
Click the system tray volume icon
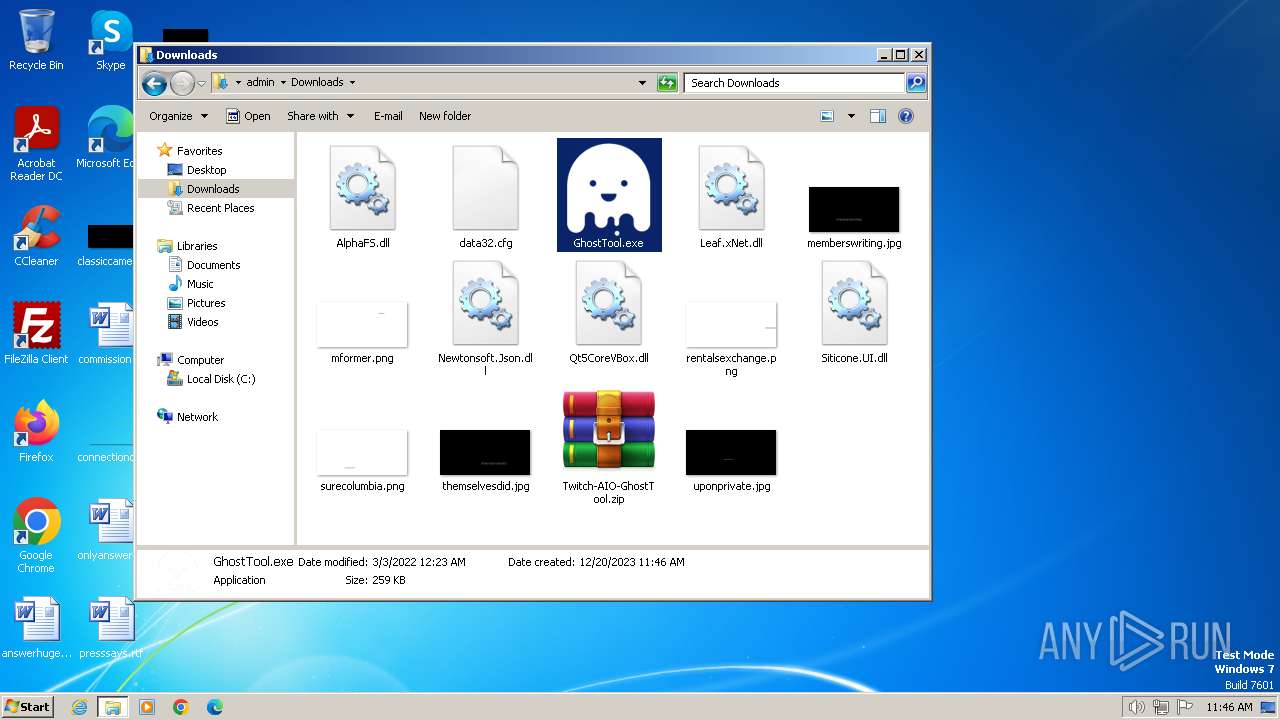(x=1136, y=707)
